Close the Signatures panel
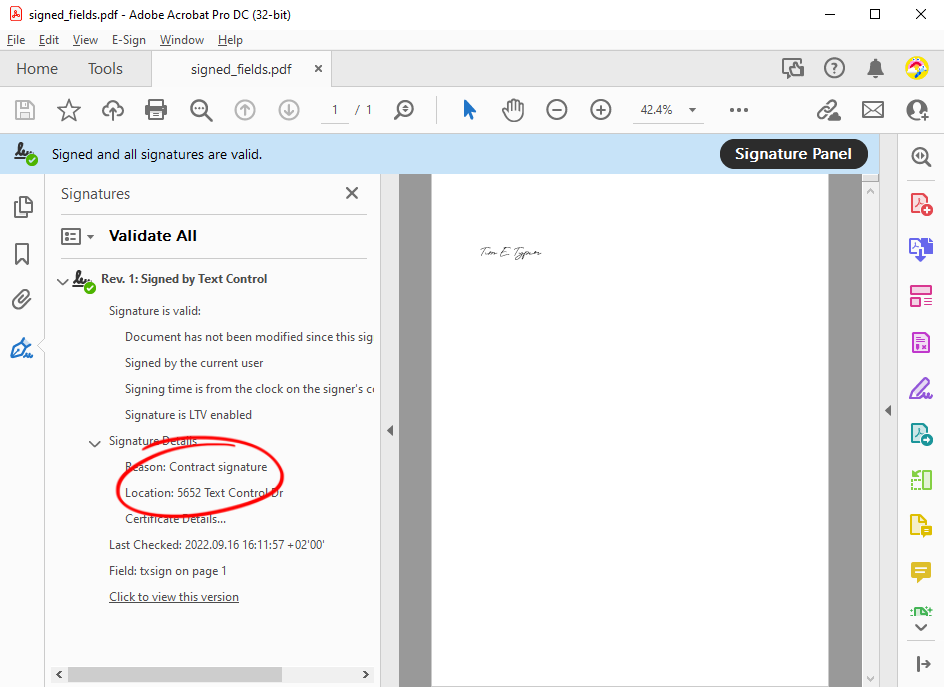 point(352,193)
